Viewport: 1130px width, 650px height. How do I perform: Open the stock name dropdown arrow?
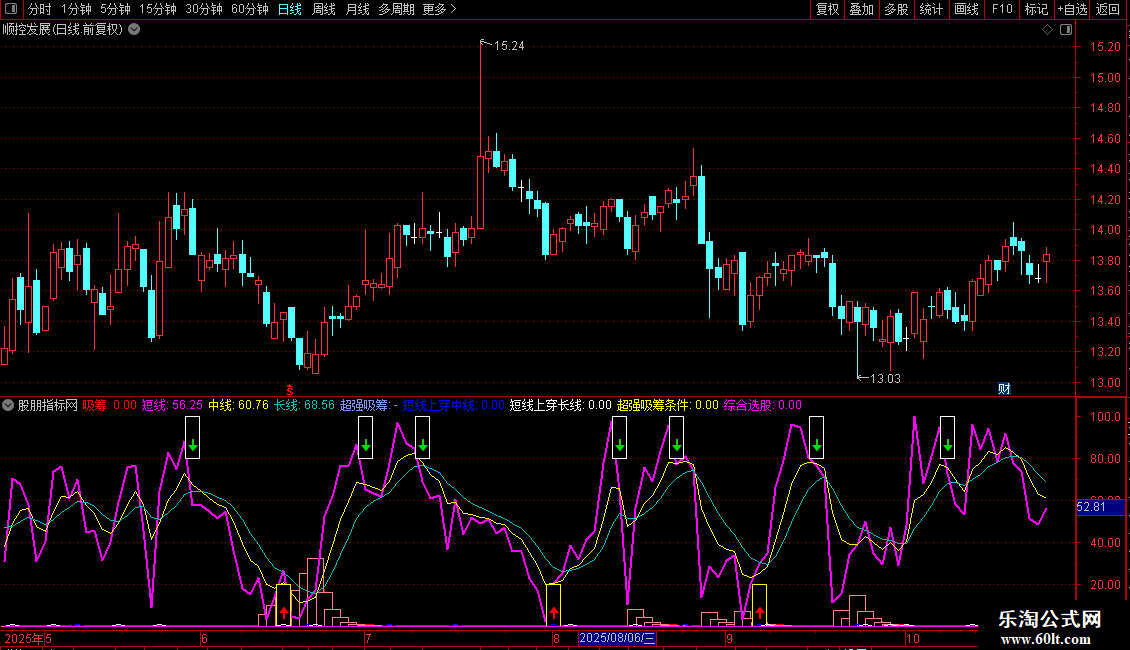tap(134, 29)
